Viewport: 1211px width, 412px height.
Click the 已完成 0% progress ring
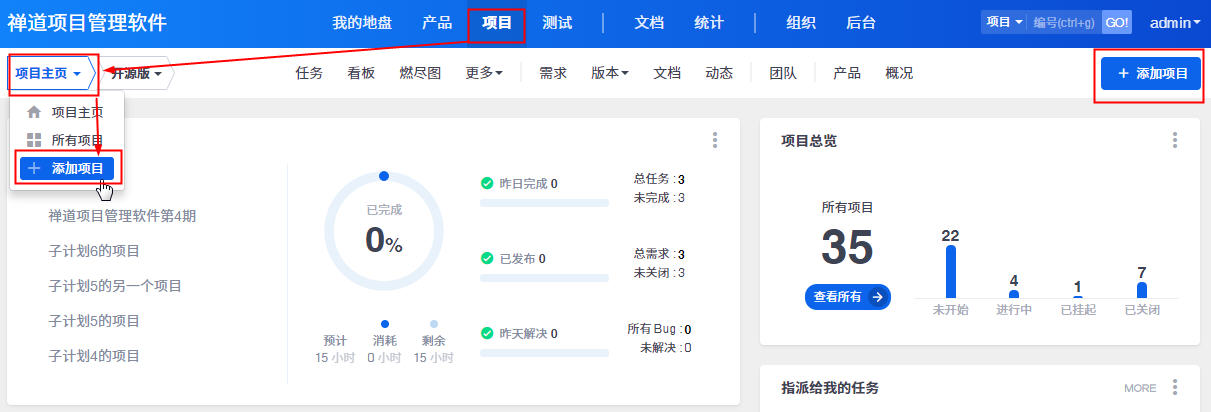coord(384,232)
